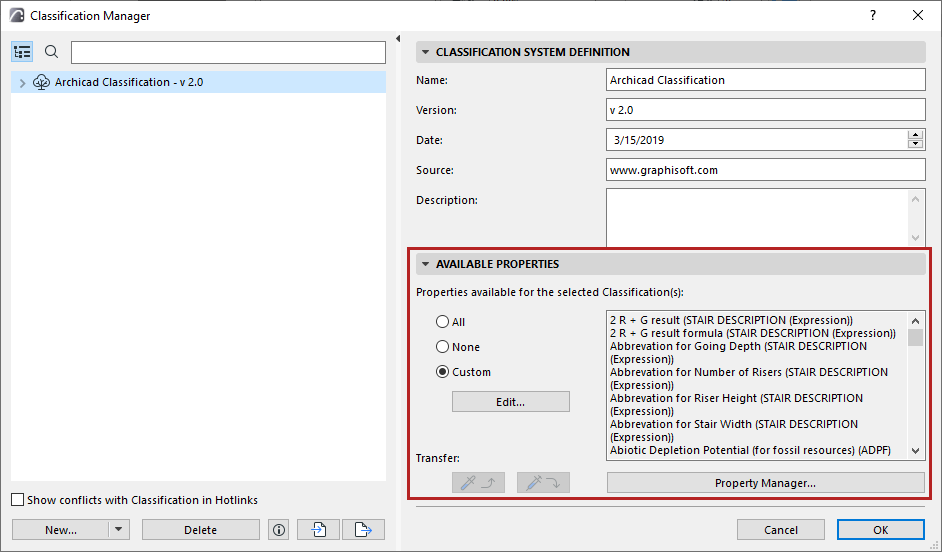Click the Delete button
Screen dimensions: 942x552
(x=201, y=530)
